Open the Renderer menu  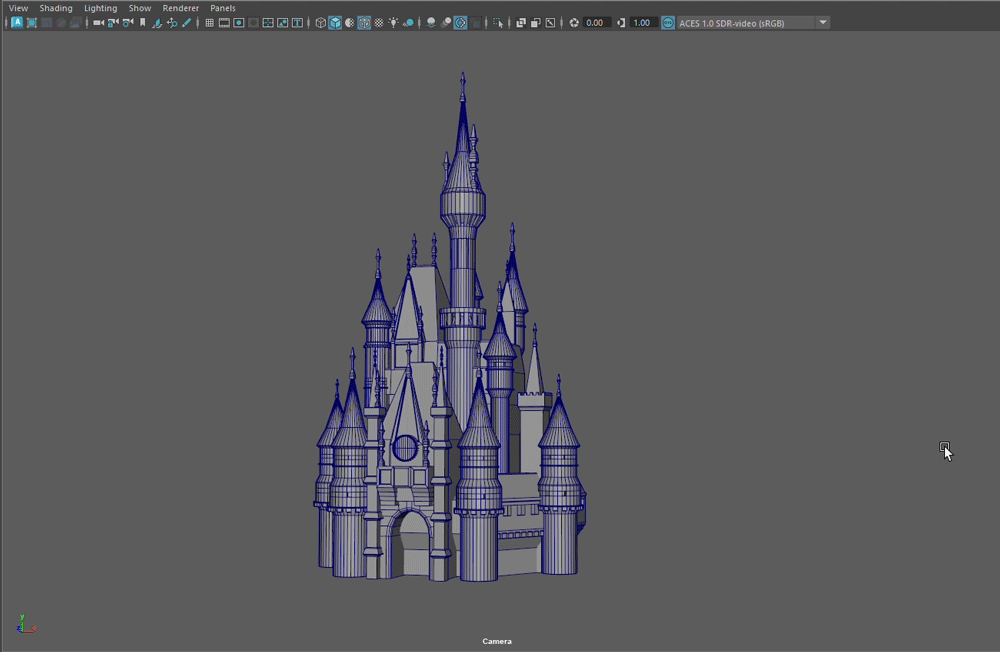pos(181,8)
